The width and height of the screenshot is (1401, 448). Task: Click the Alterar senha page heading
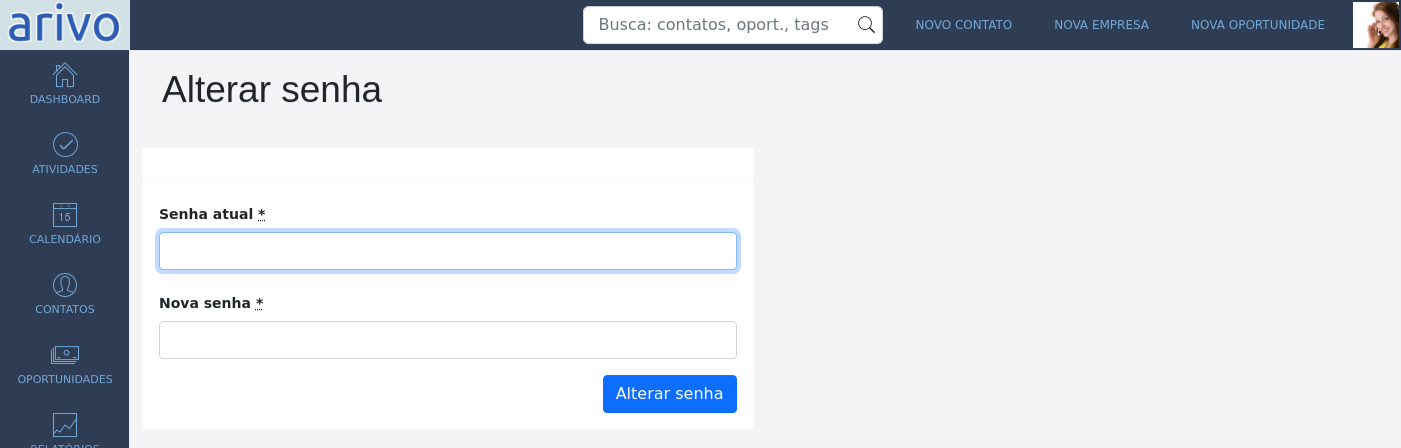[272, 90]
